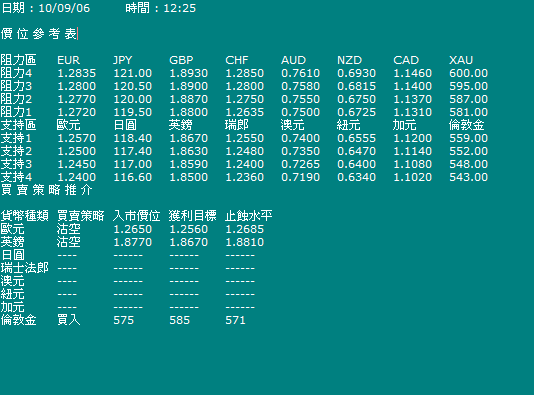The height and width of the screenshot is (395, 534).
Task: Click the 支持2 row label
Action: coord(16,151)
